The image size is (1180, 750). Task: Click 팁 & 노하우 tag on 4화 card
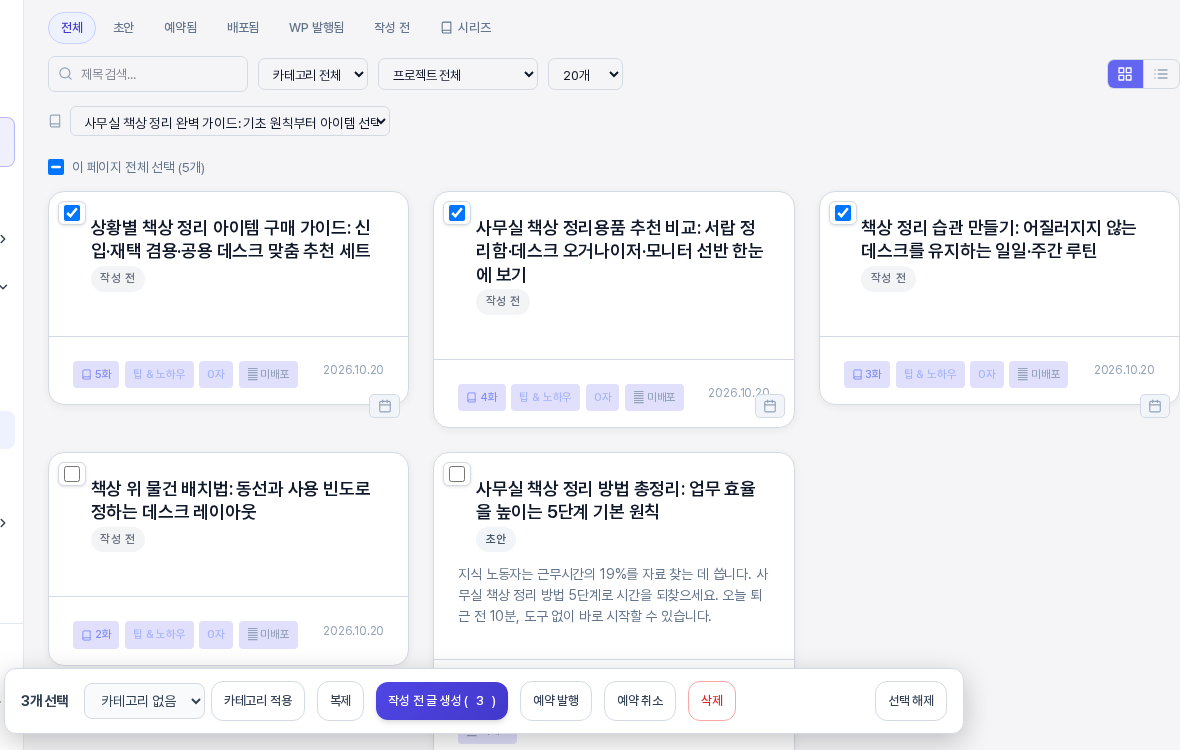tap(546, 397)
